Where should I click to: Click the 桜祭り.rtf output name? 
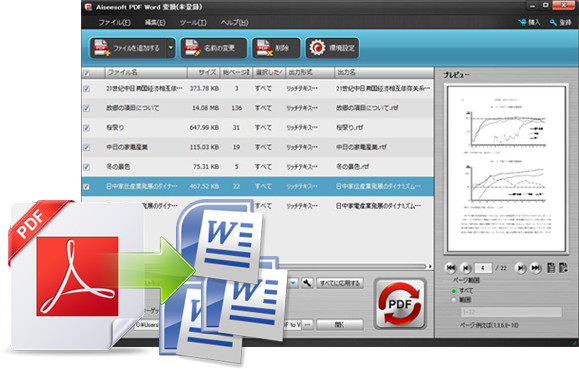pyautogui.click(x=349, y=128)
